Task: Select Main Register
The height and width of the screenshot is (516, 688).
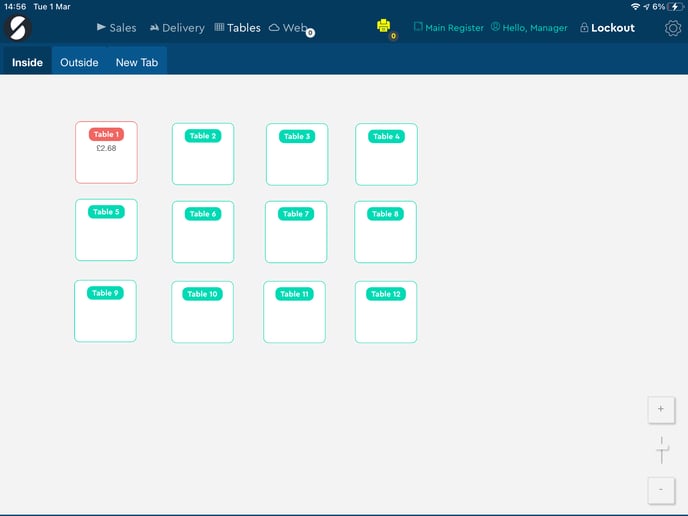Action: pyautogui.click(x=448, y=28)
